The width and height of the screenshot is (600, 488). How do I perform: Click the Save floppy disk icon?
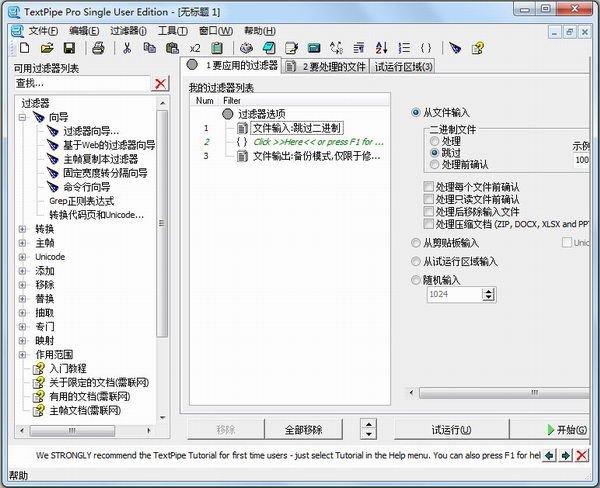pyautogui.click(x=69, y=48)
